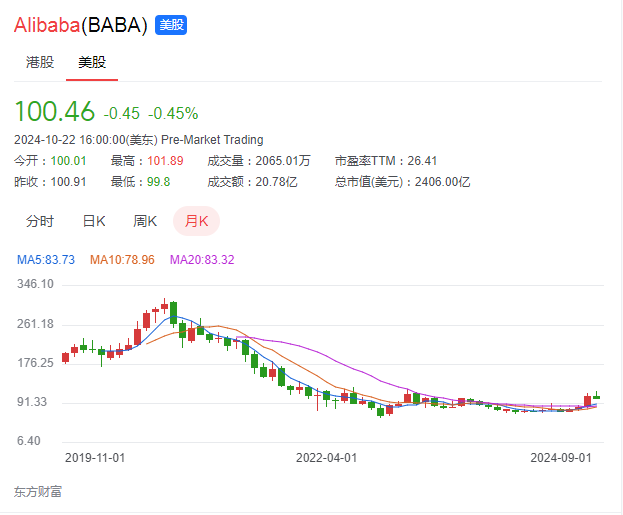Switch to the 港股 tab

[40, 62]
